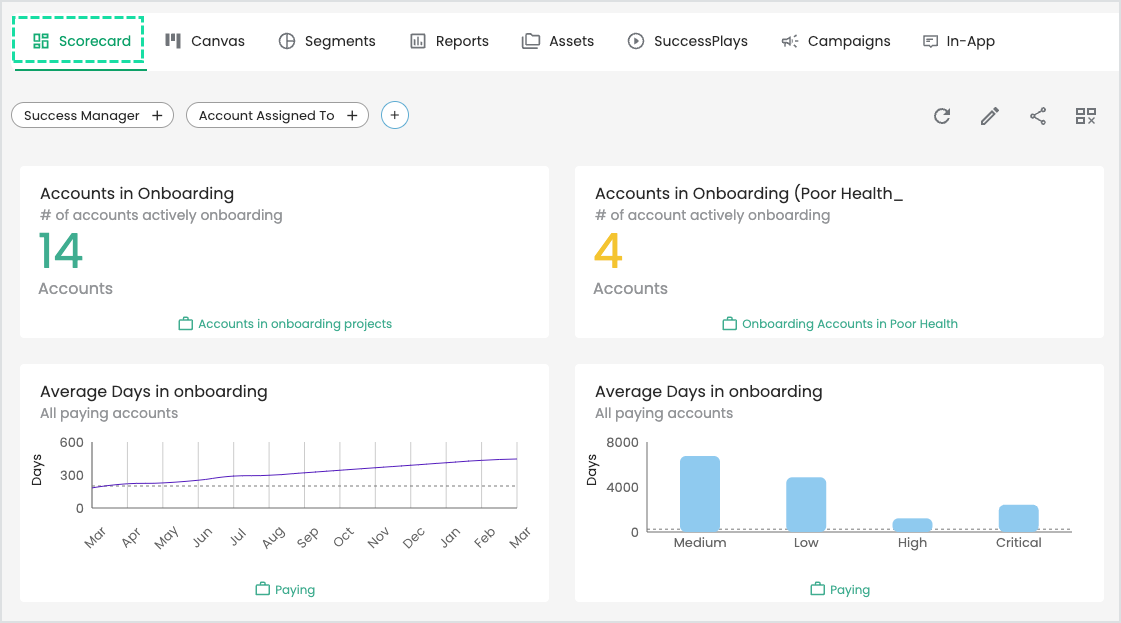This screenshot has width=1121, height=623.
Task: Go to the Reports tab
Action: click(449, 41)
